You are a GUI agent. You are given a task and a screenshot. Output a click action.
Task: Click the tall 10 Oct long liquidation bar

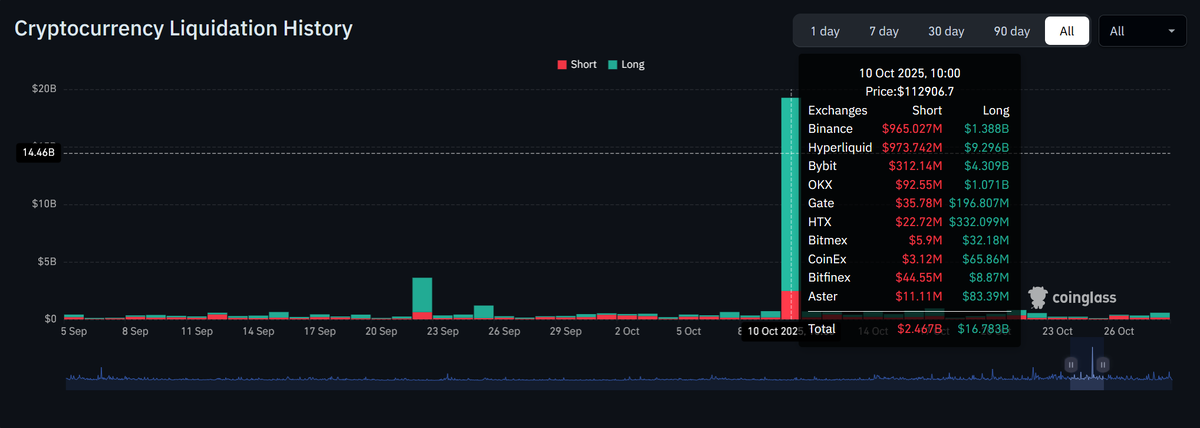790,194
